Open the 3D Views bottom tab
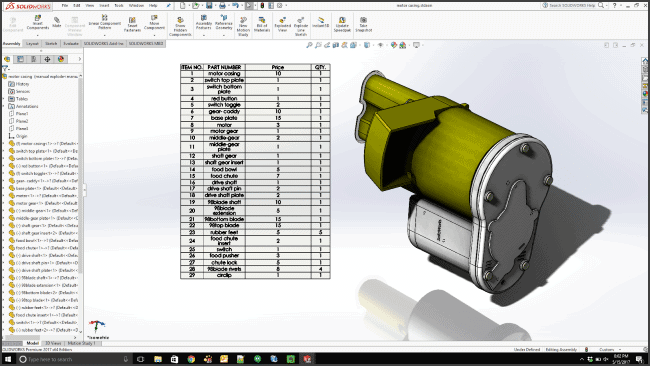This screenshot has height=366, width=650. pyautogui.click(x=53, y=343)
